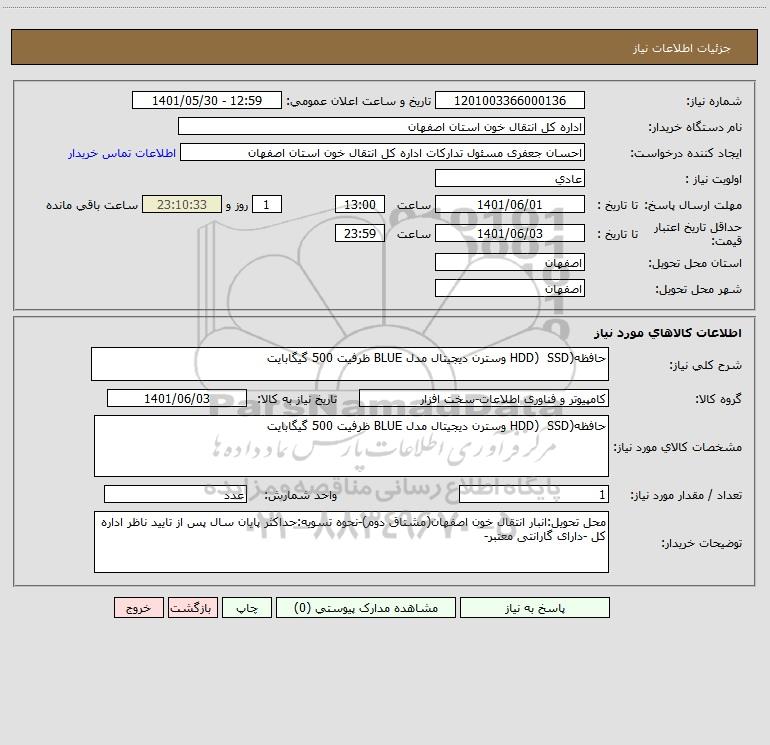The height and width of the screenshot is (745, 770).
Task: Click unit of count field عدد
Action: (x=175, y=494)
